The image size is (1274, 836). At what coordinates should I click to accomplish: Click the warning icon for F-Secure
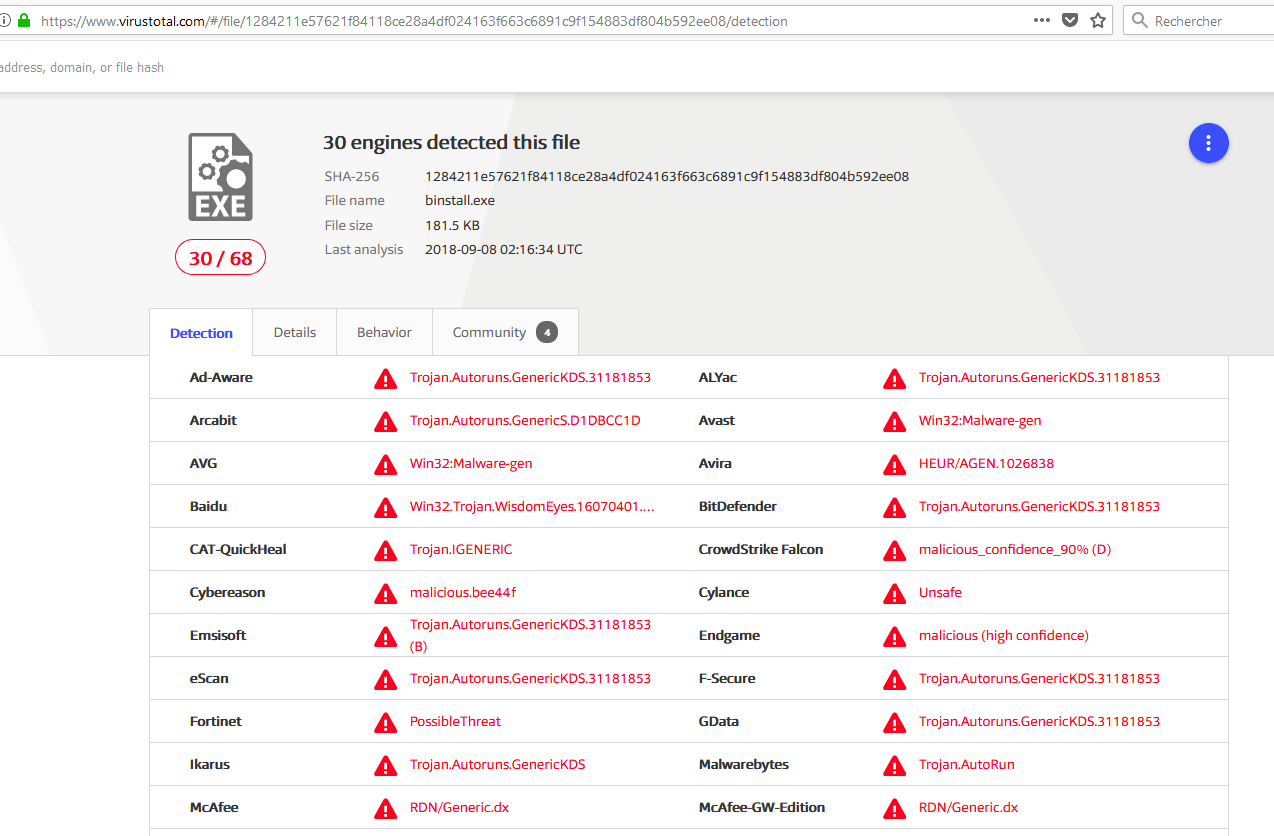click(x=894, y=679)
